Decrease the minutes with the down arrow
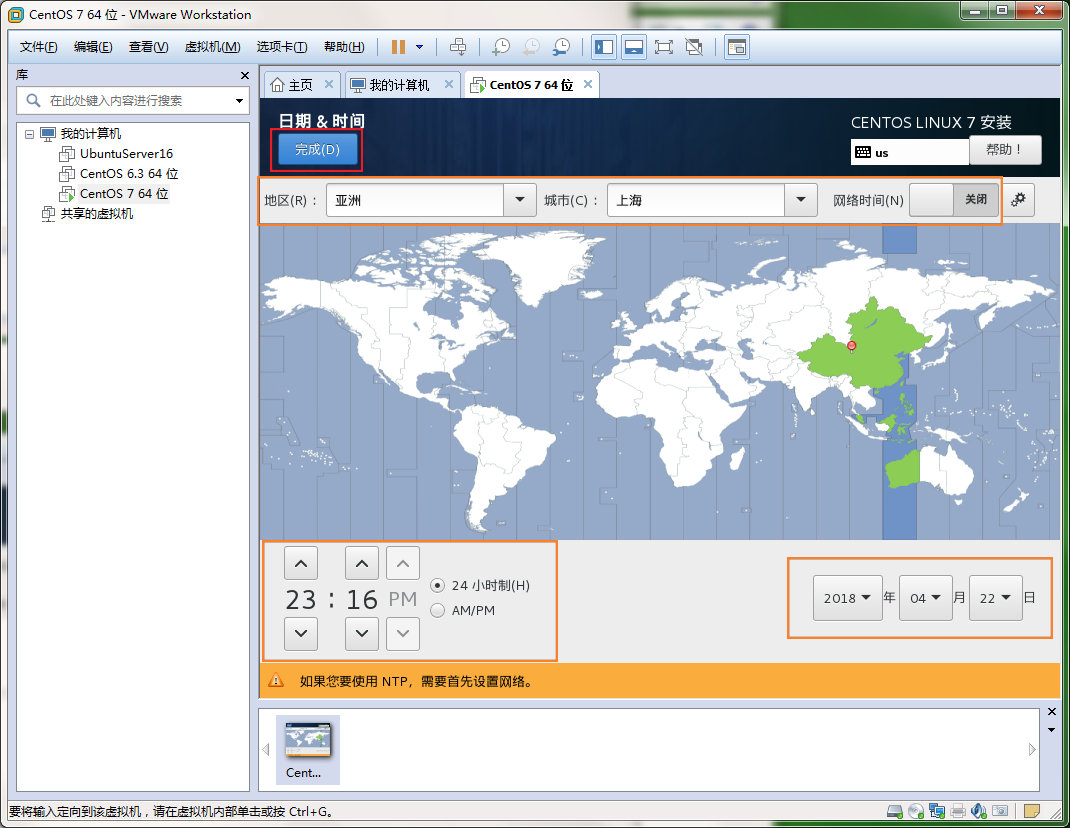 point(362,633)
